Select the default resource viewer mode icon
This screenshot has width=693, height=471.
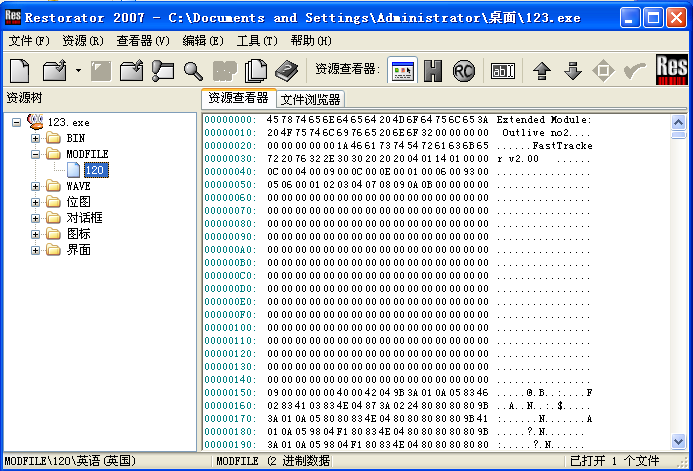click(x=403, y=70)
